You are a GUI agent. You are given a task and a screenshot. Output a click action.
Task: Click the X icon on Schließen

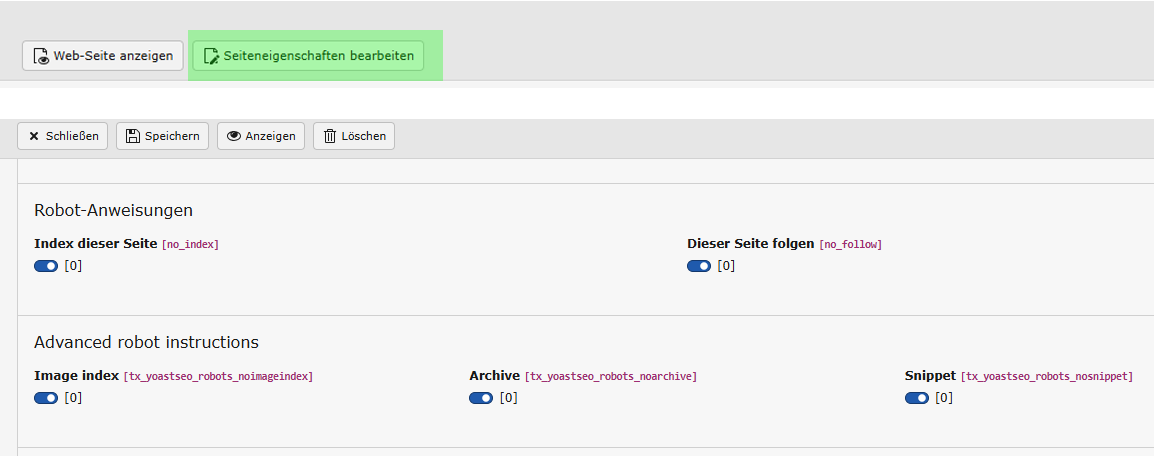tap(34, 136)
